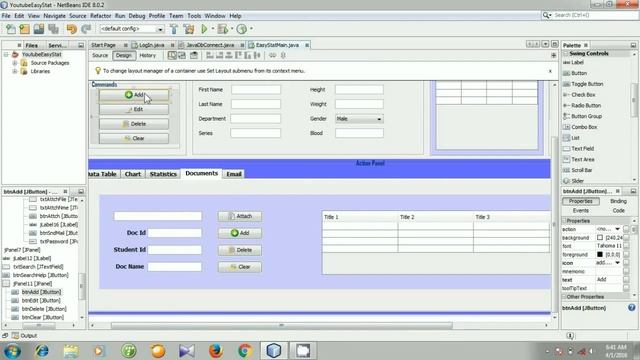640x360 pixels.
Task: Open the Tools menu
Action: [194, 16]
